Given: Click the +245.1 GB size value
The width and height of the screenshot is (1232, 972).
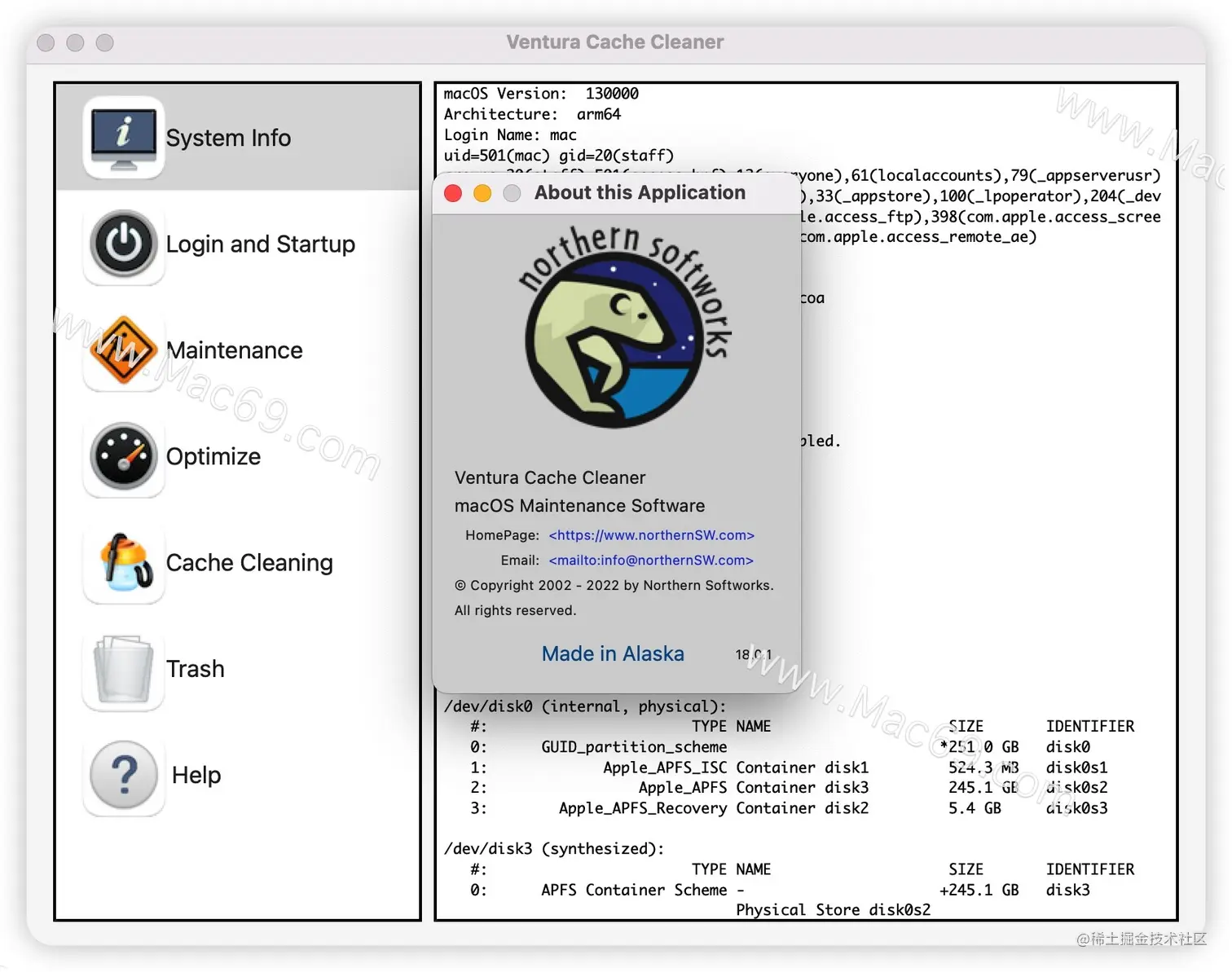Looking at the screenshot, I should (x=979, y=890).
